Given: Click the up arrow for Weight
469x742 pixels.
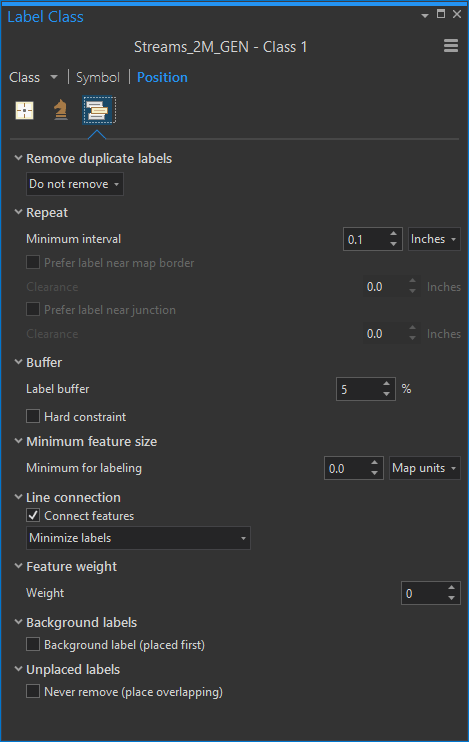Looking at the screenshot, I should pyautogui.click(x=451, y=588).
